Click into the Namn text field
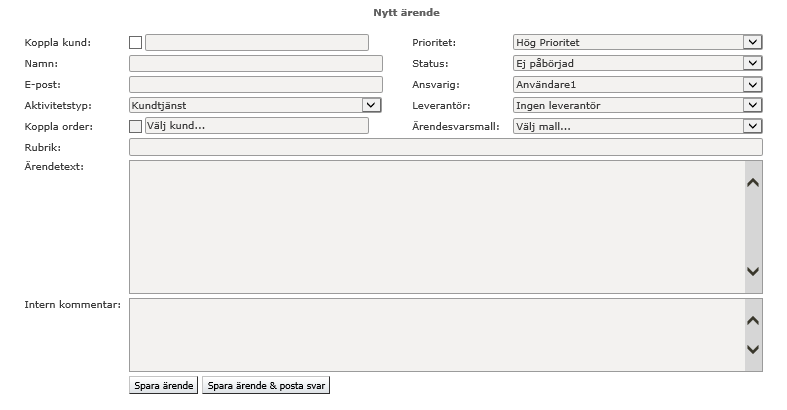Viewport: 787px width, 410px height. [x=255, y=63]
